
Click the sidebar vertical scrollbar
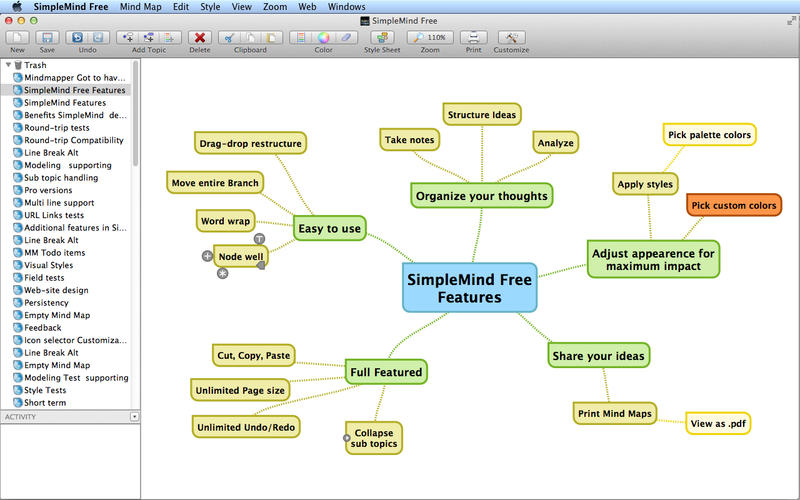point(136,113)
